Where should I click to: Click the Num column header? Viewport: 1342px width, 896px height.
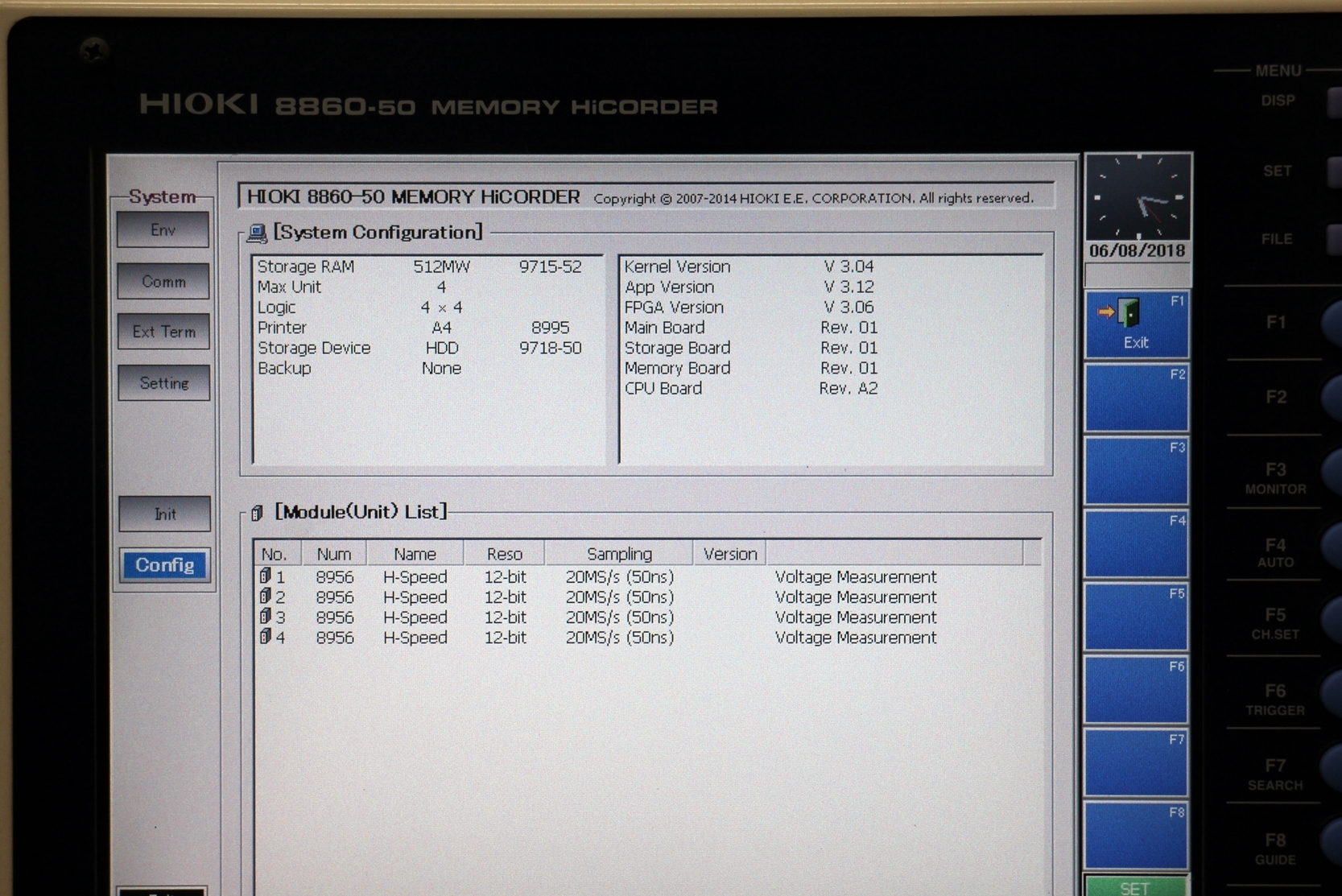334,554
